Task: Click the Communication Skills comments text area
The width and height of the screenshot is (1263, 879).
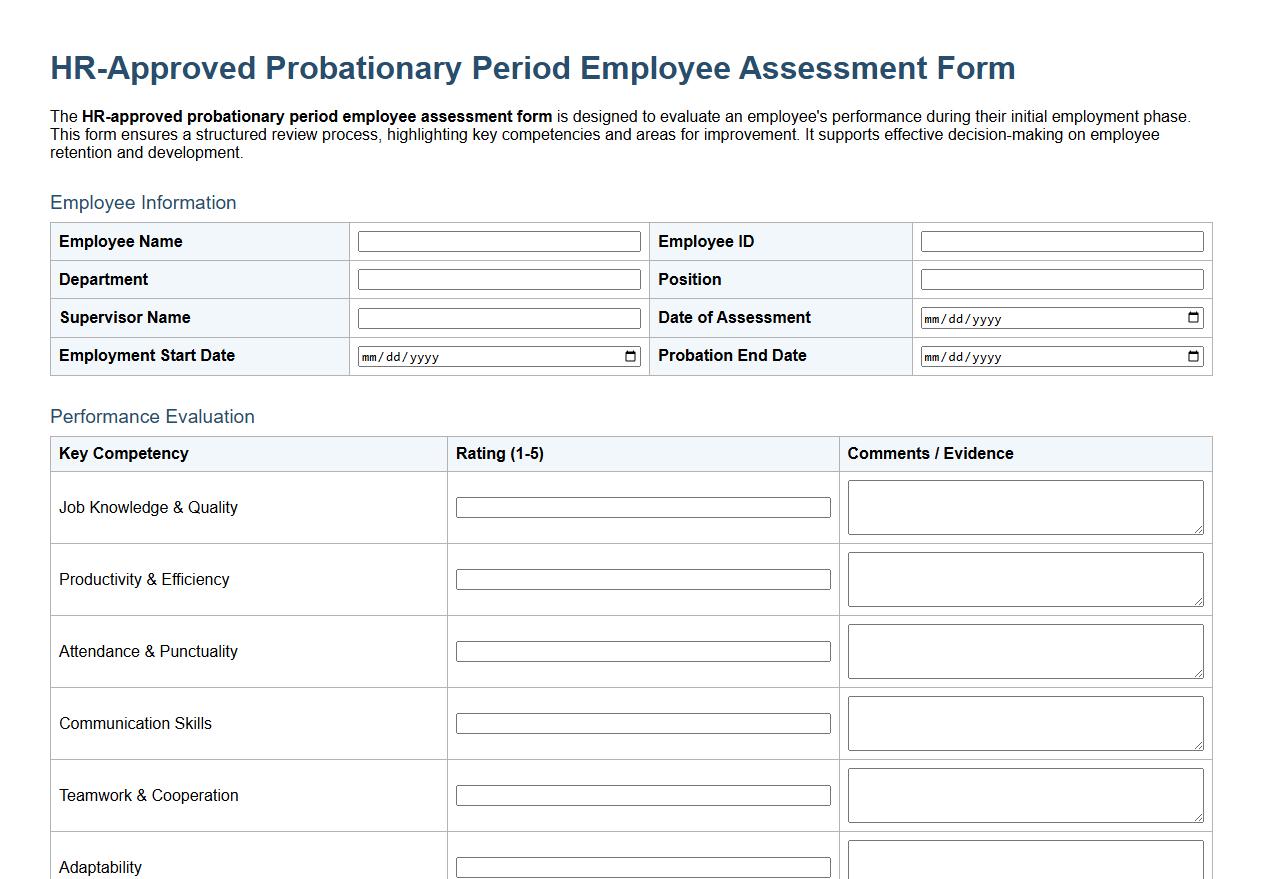Action: [x=1025, y=723]
